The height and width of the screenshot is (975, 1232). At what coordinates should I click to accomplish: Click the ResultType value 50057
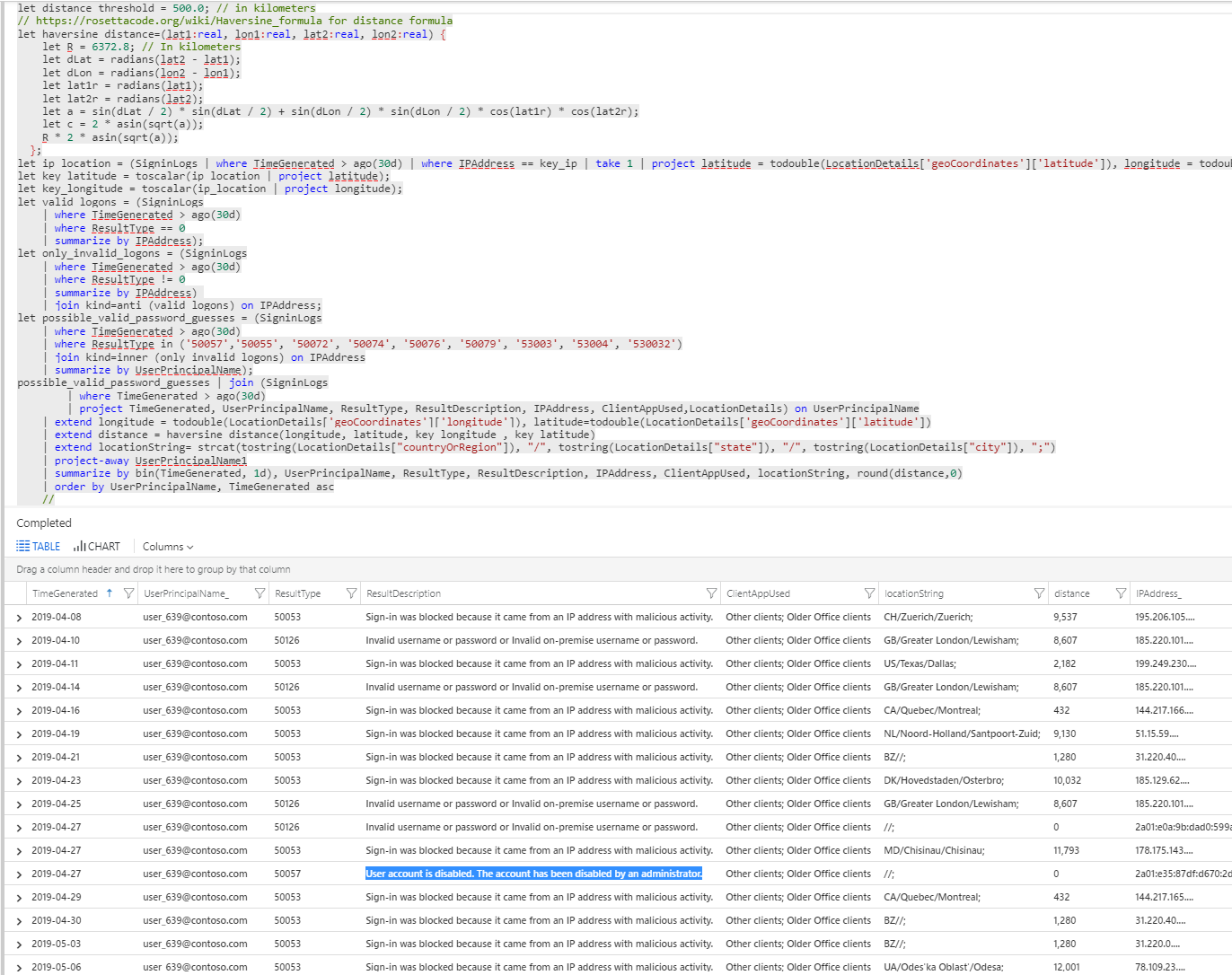pyautogui.click(x=287, y=874)
